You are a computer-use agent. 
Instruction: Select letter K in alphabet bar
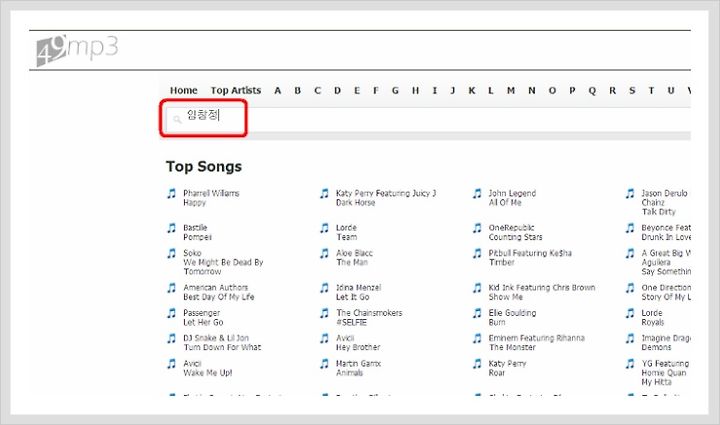pos(472,90)
